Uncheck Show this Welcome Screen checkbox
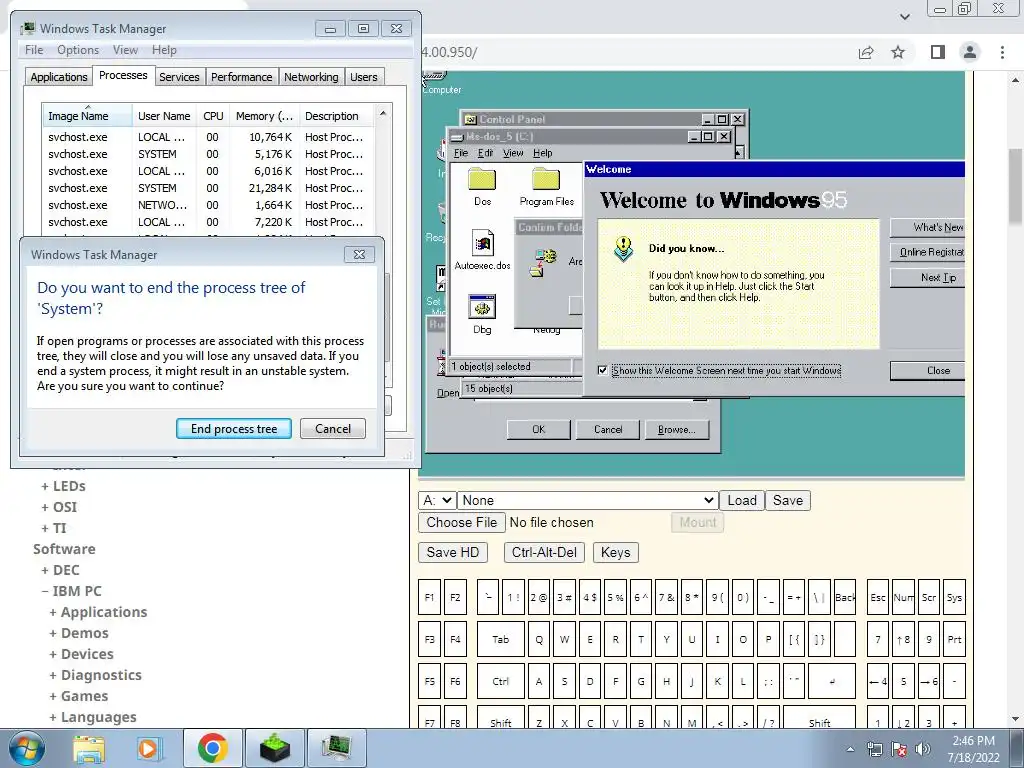This screenshot has width=1024, height=768. (x=602, y=370)
